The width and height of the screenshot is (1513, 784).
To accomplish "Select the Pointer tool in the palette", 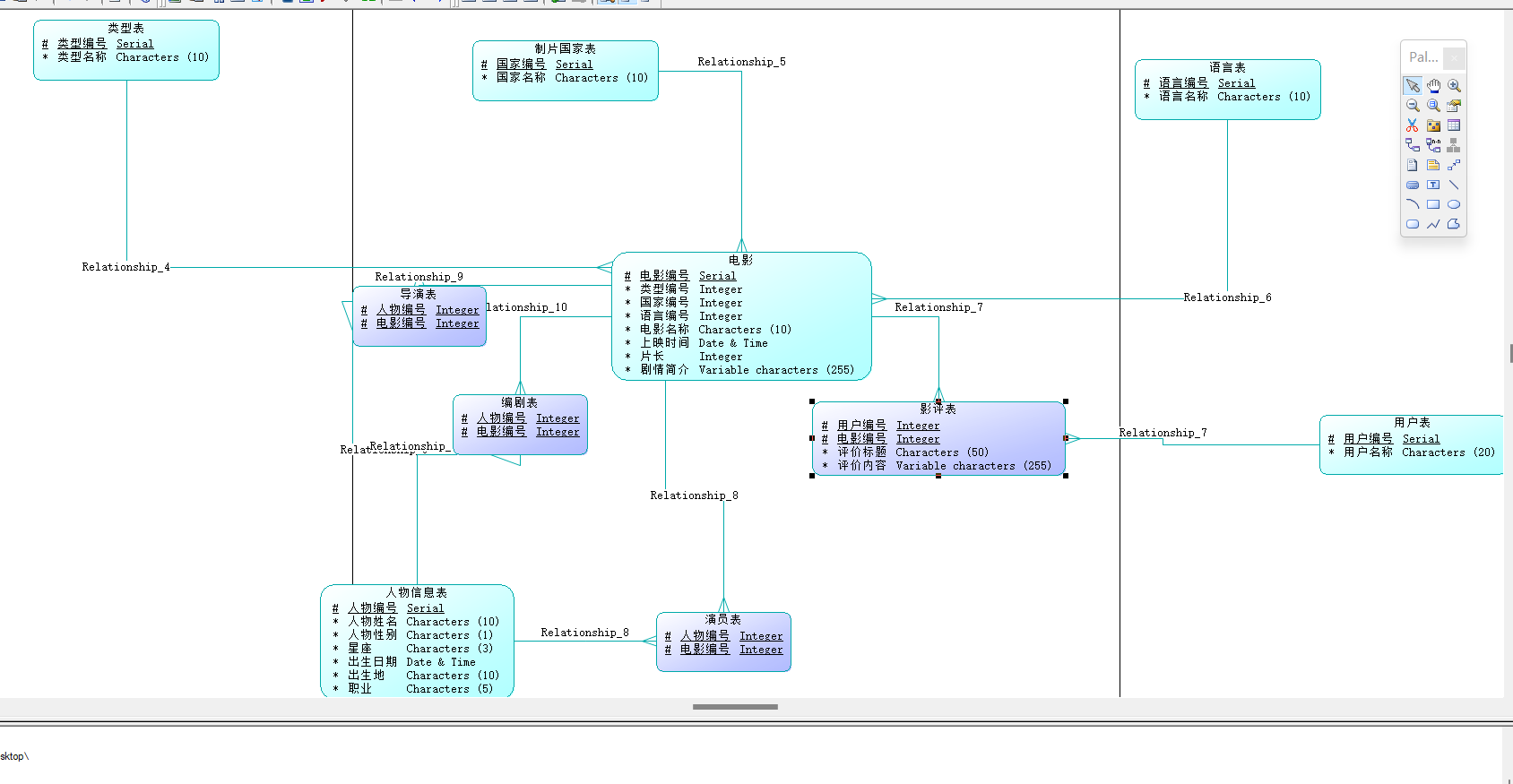I will pyautogui.click(x=1413, y=86).
